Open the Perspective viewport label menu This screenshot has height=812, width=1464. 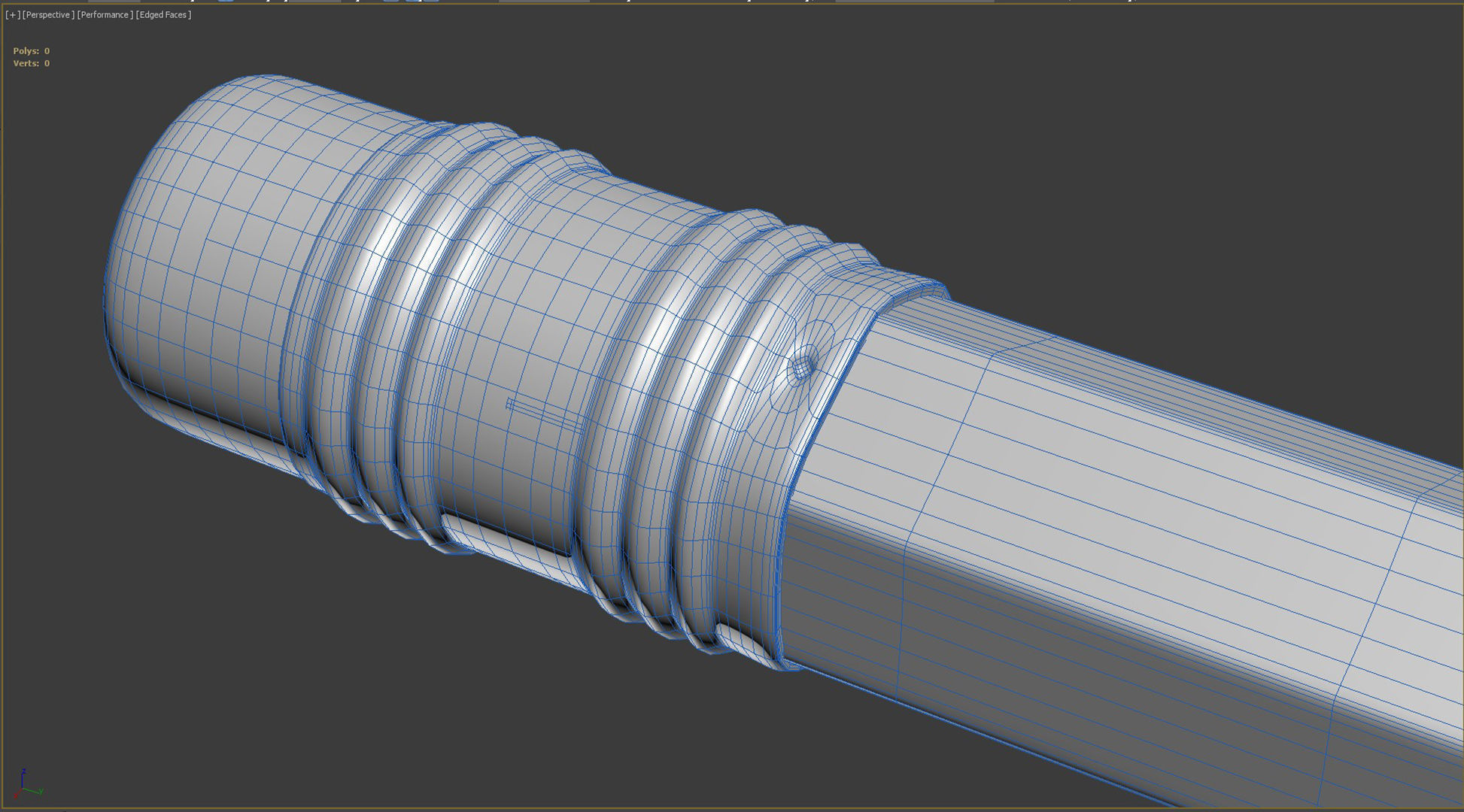point(49,15)
